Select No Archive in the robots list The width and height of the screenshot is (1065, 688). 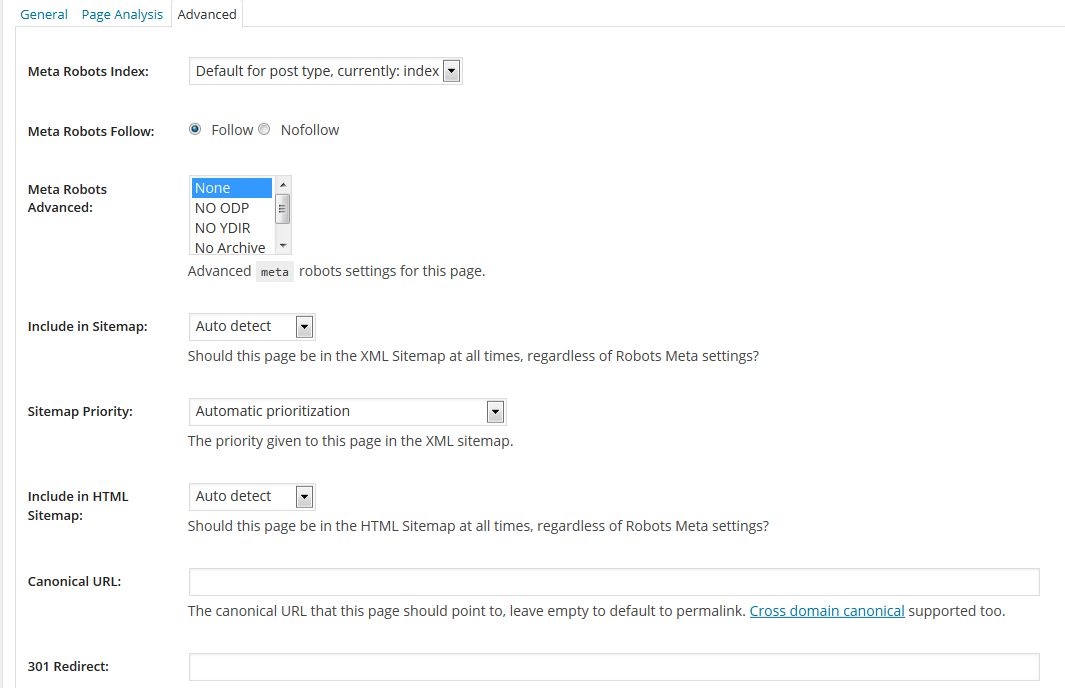point(232,247)
